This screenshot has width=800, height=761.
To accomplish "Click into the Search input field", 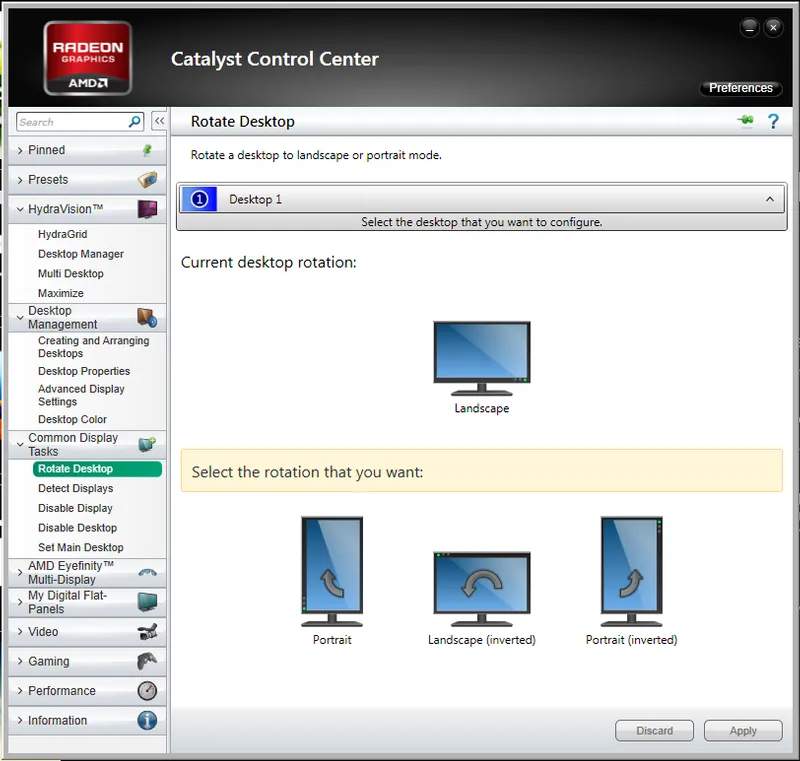I will pyautogui.click(x=70, y=122).
